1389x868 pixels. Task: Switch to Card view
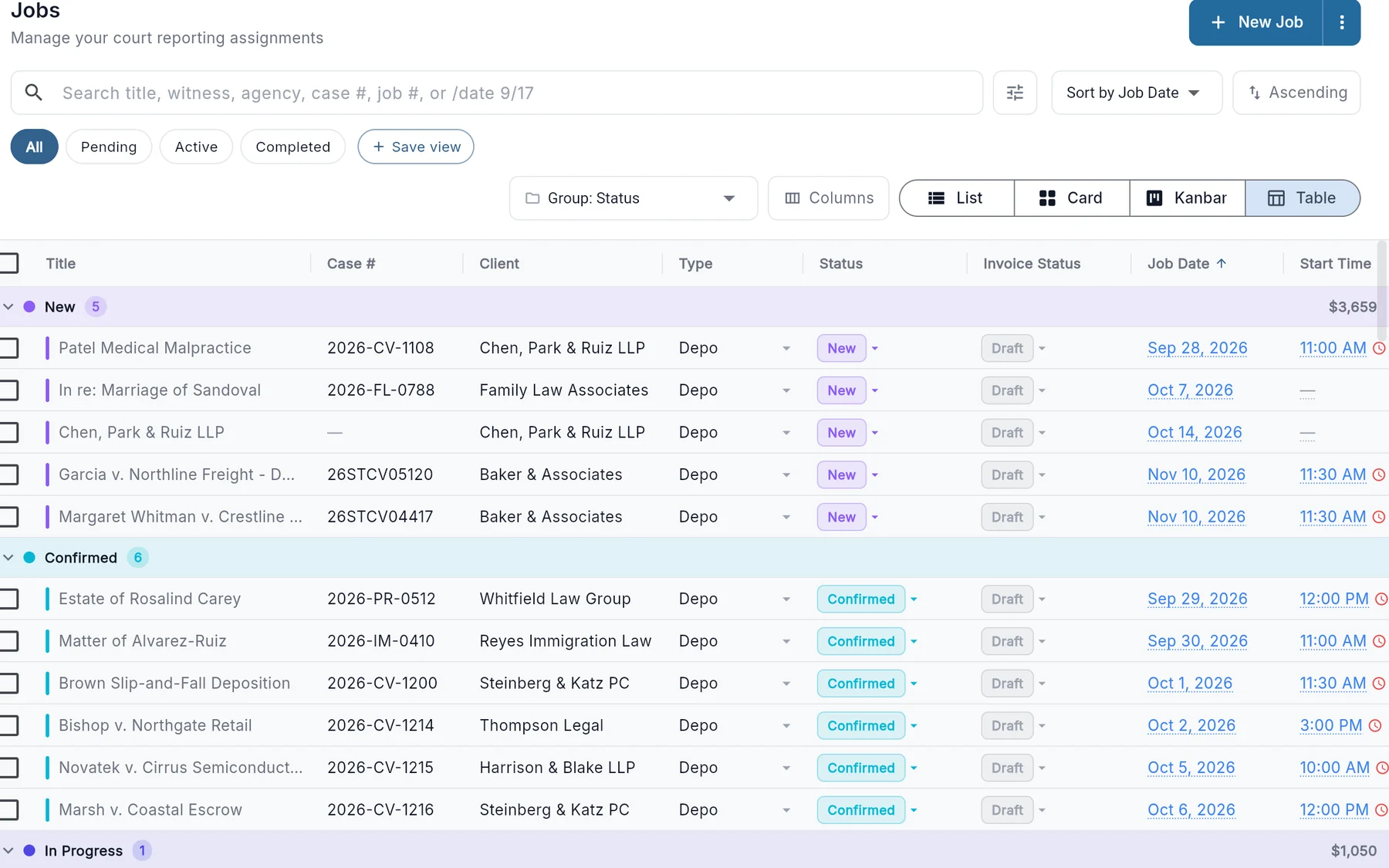coord(1072,198)
